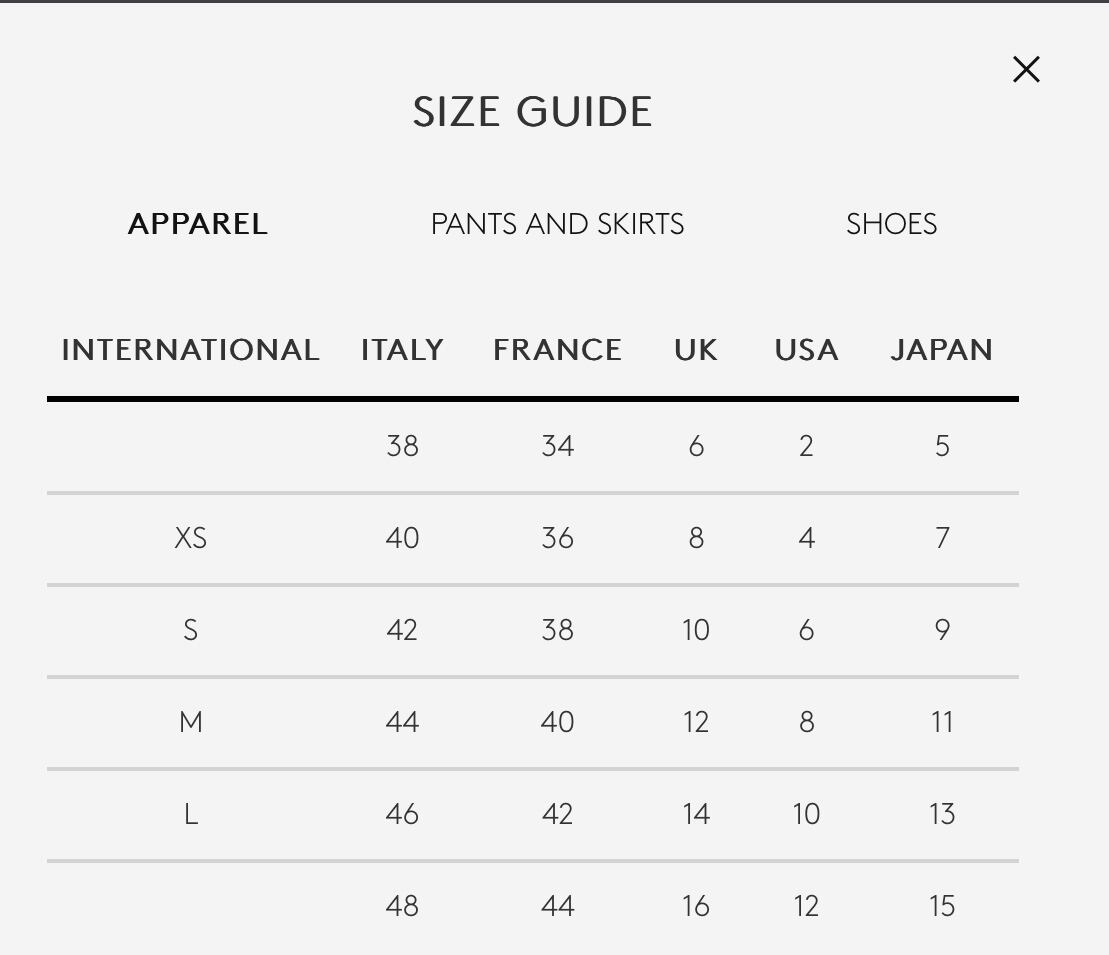Click the Italy column header
Viewport: 1109px width, 955px height.
coord(402,350)
